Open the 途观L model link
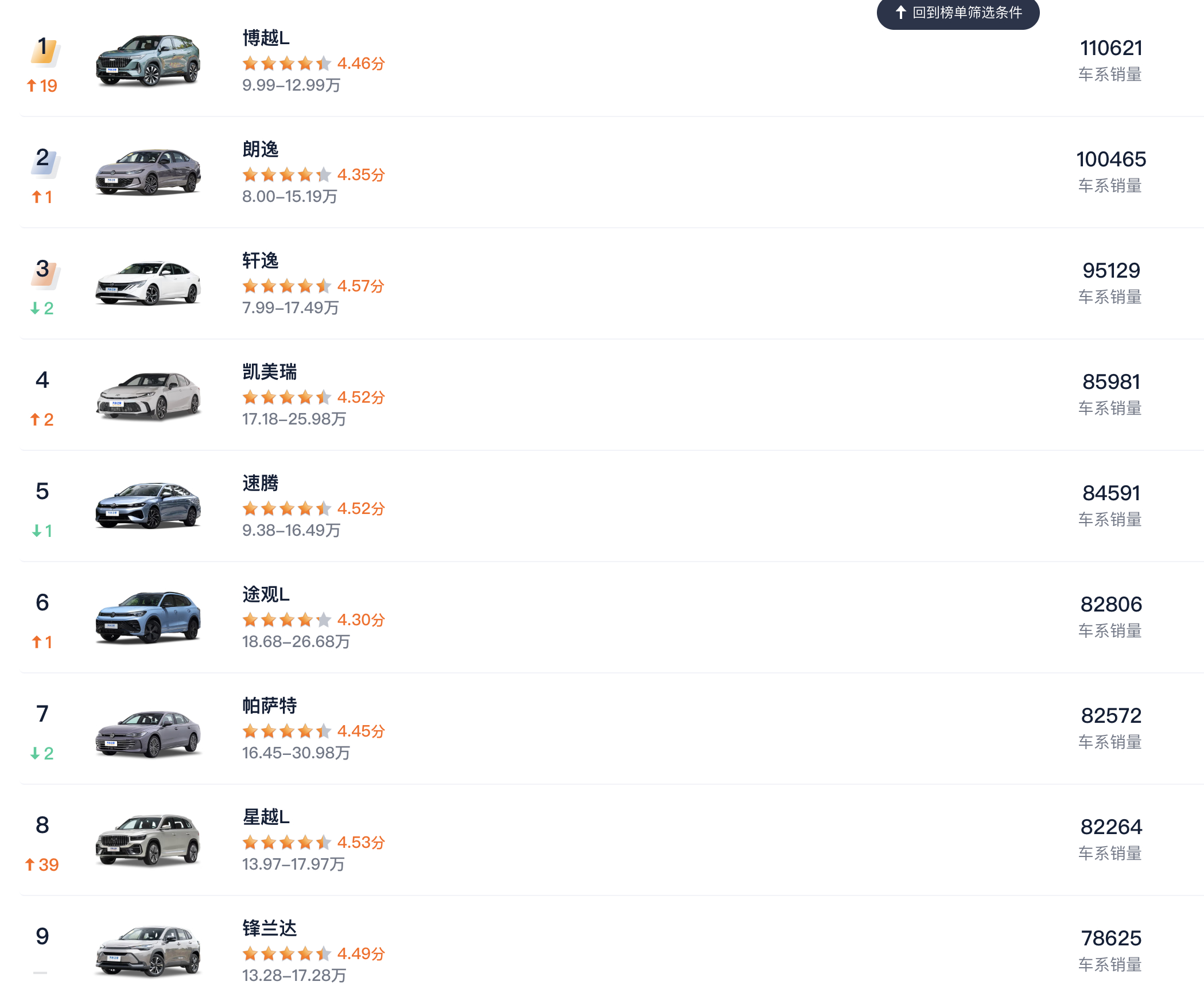Viewport: 1204px width, 997px height. [x=266, y=594]
